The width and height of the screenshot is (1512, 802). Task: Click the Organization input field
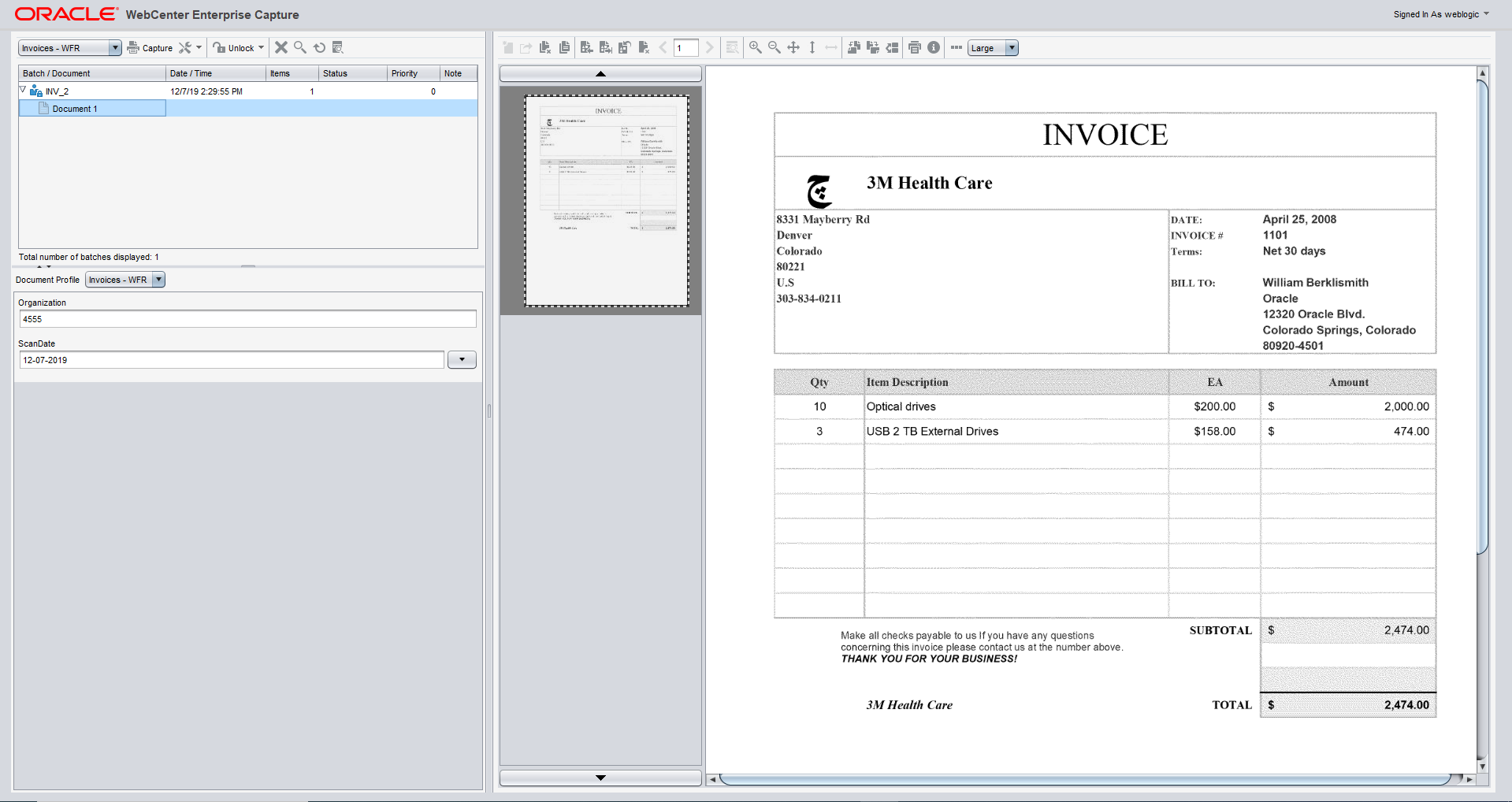[x=247, y=319]
